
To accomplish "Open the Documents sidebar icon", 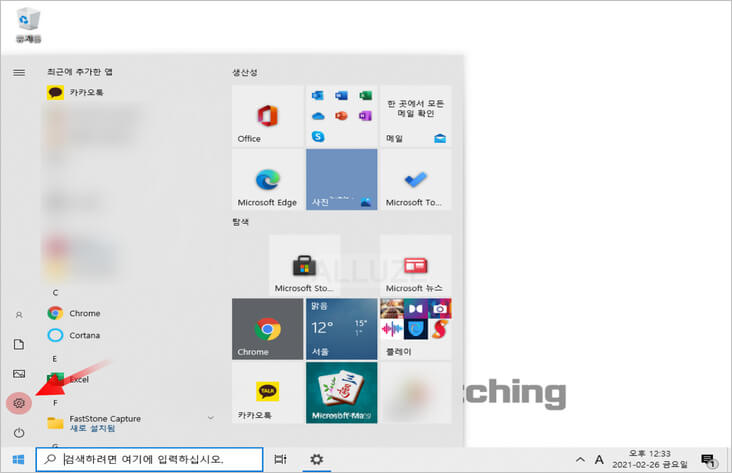I will (x=19, y=345).
